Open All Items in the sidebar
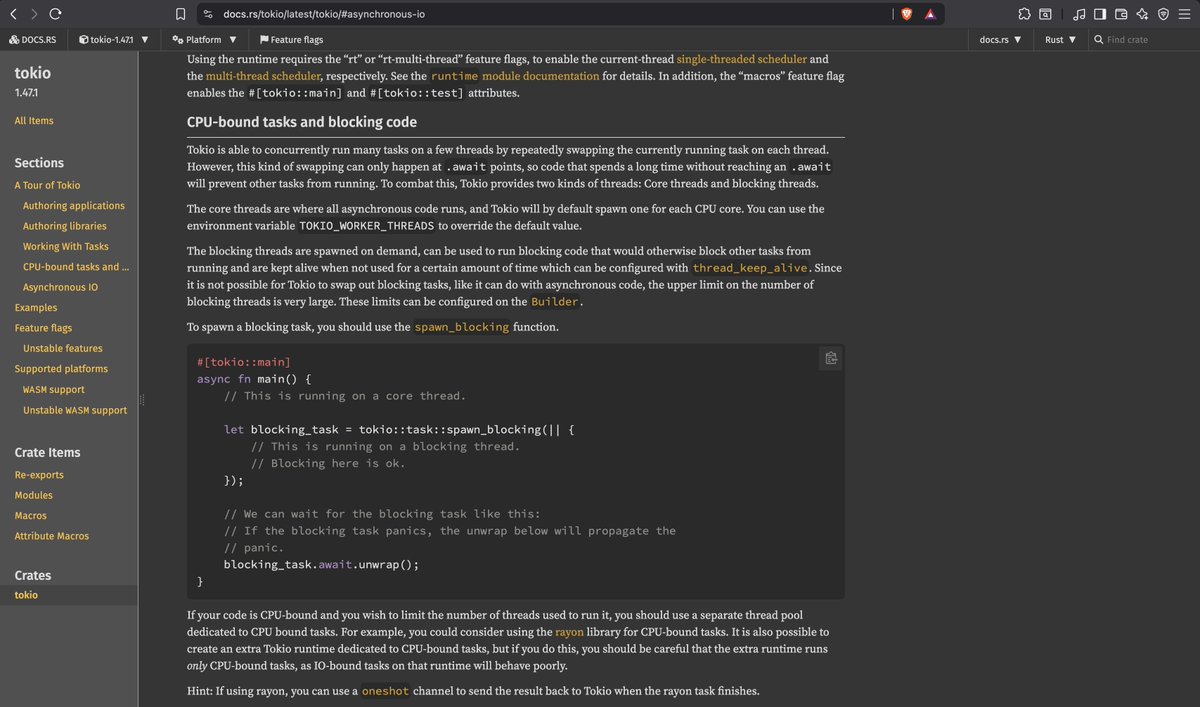The image size is (1200, 707). coord(34,120)
